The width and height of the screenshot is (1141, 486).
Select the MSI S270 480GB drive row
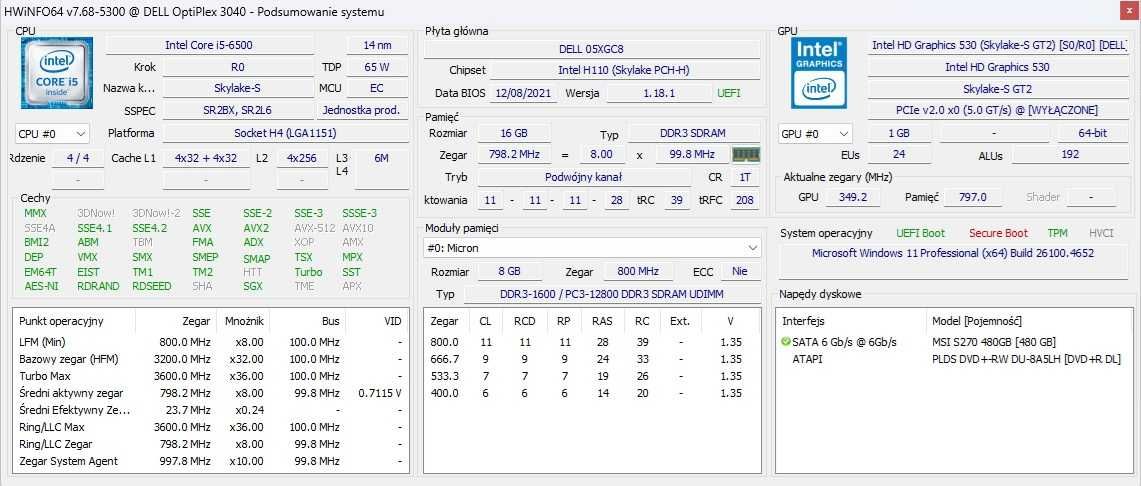tap(953, 342)
